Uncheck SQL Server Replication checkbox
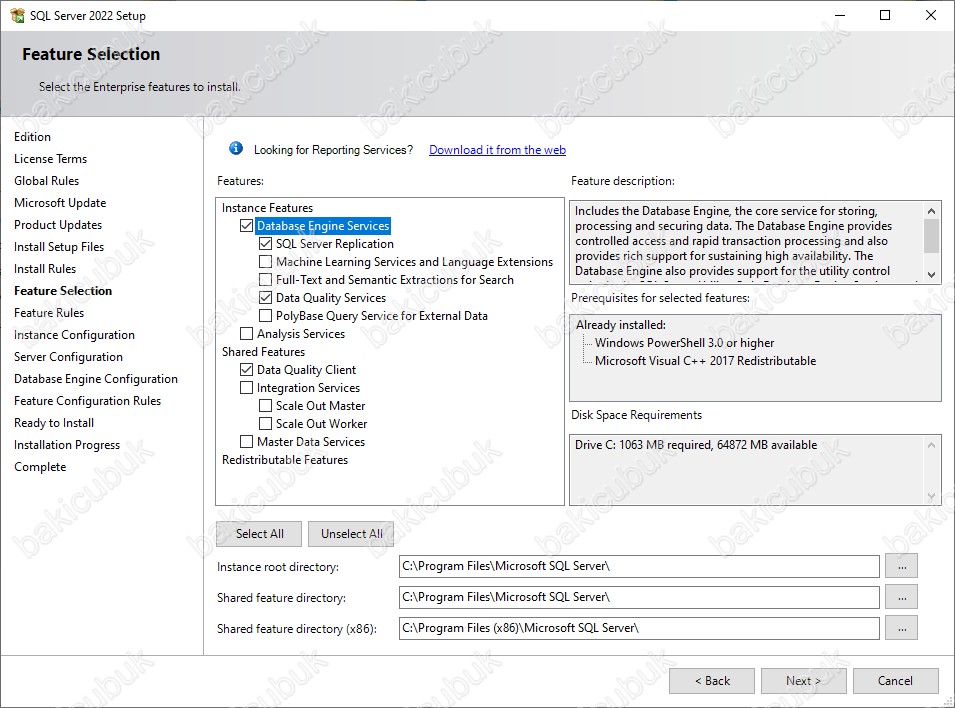 266,244
